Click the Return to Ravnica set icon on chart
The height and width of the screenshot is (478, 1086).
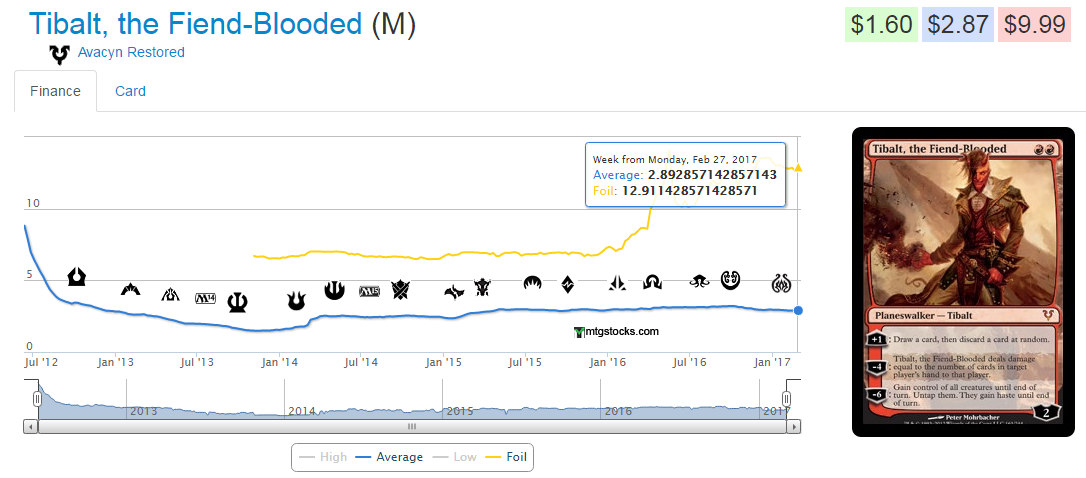77,277
